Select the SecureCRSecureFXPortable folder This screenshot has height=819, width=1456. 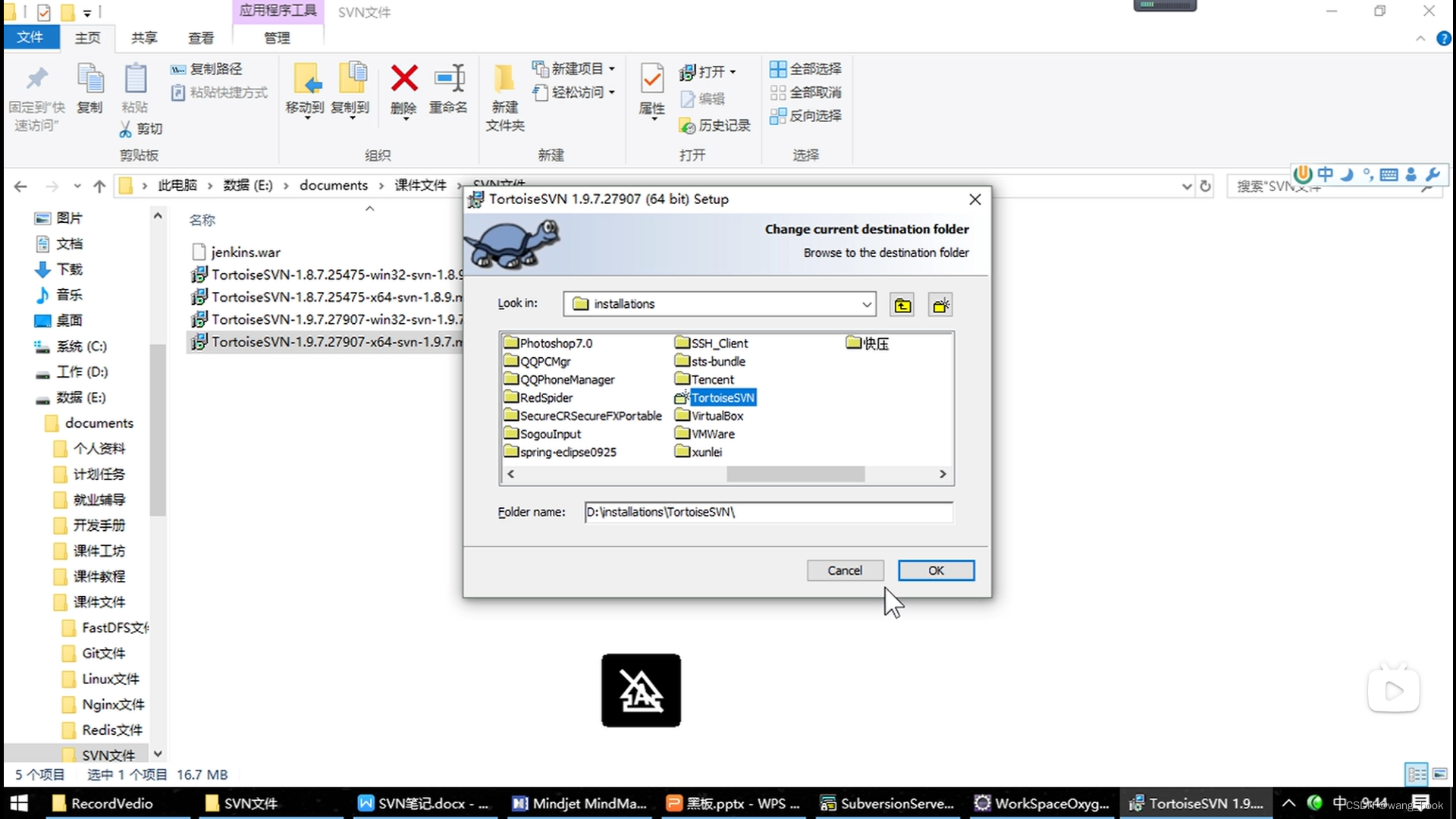(x=583, y=416)
